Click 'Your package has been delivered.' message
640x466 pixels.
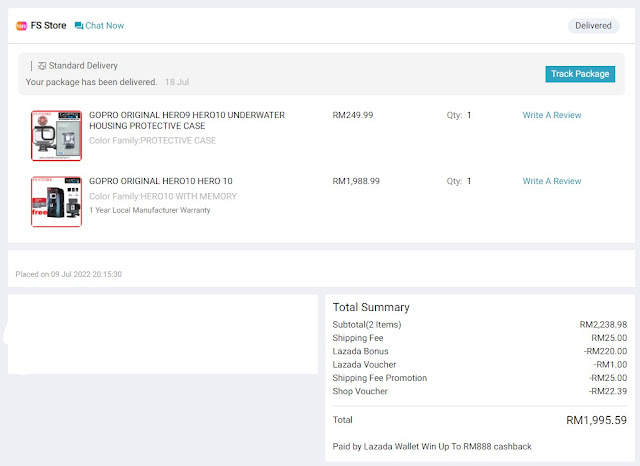[91, 82]
